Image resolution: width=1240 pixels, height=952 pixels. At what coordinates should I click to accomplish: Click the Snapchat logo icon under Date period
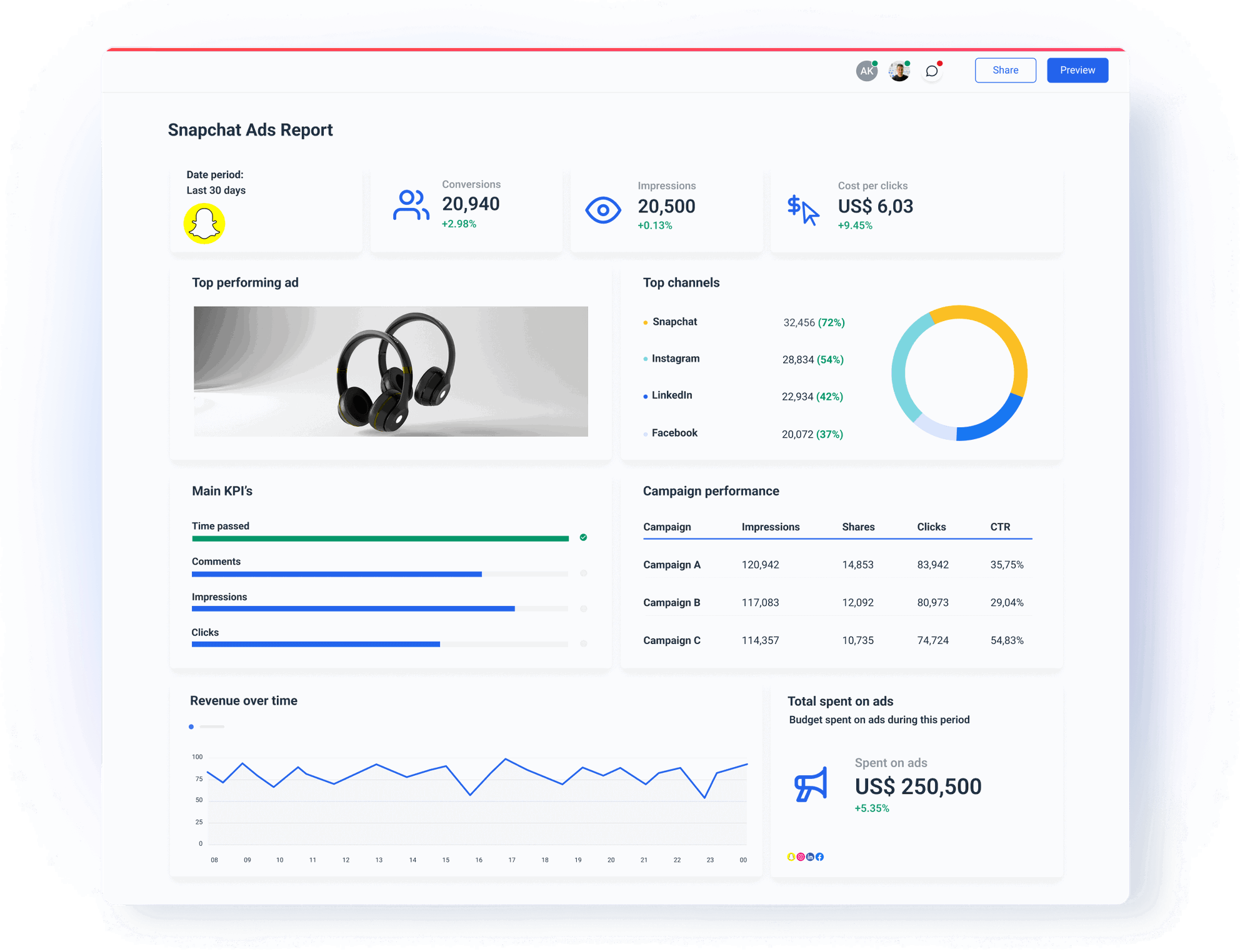click(204, 223)
